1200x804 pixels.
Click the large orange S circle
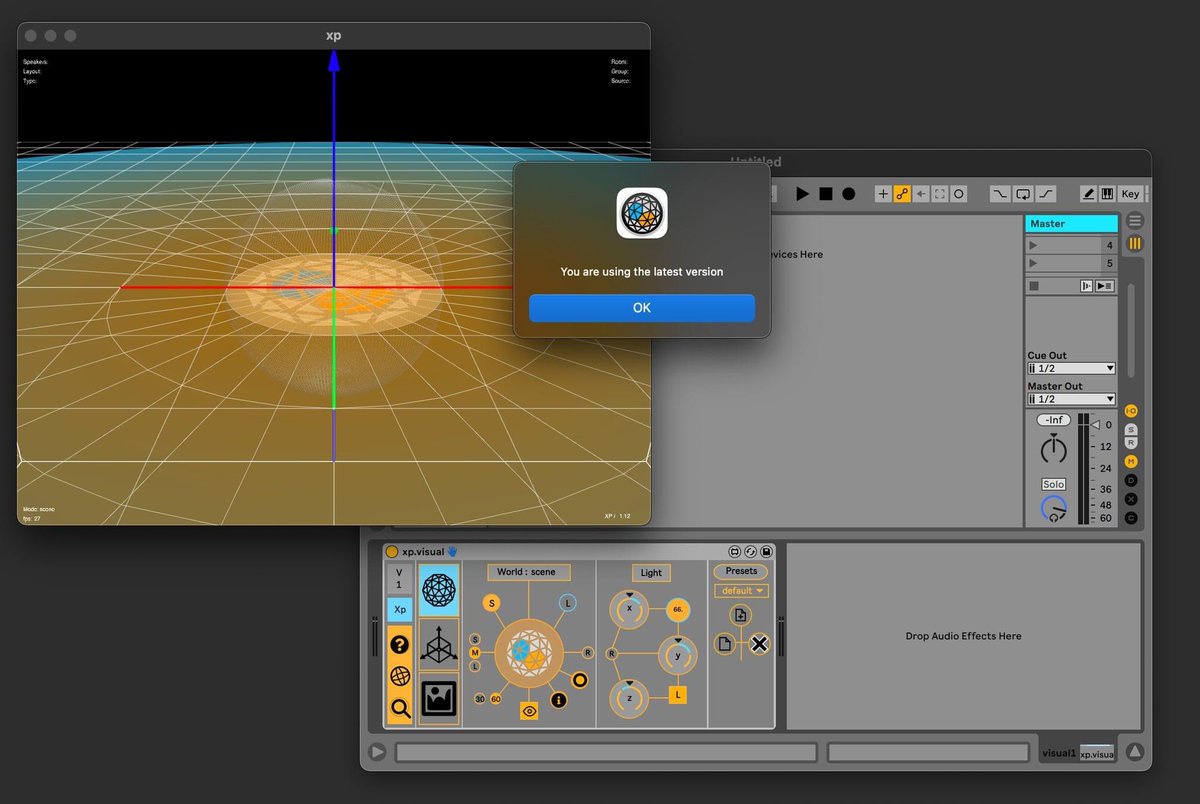pyautogui.click(x=492, y=603)
